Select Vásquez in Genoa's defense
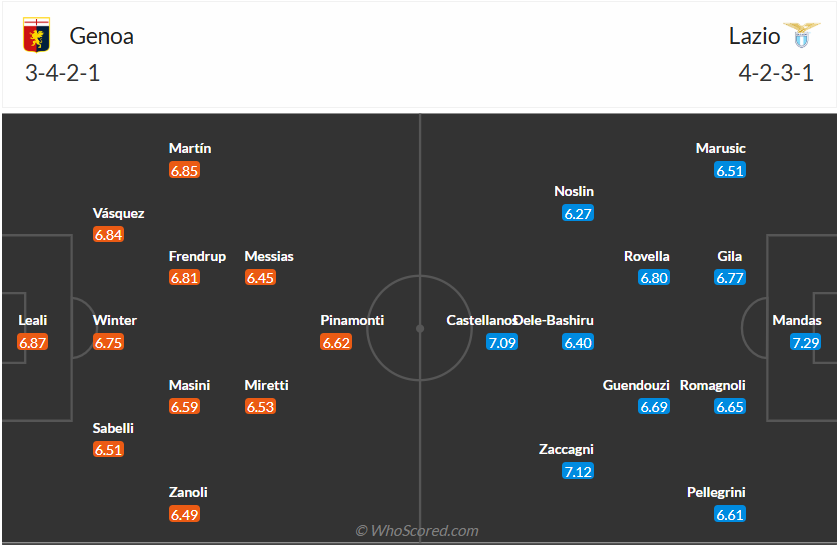The width and height of the screenshot is (839, 545). (x=118, y=213)
